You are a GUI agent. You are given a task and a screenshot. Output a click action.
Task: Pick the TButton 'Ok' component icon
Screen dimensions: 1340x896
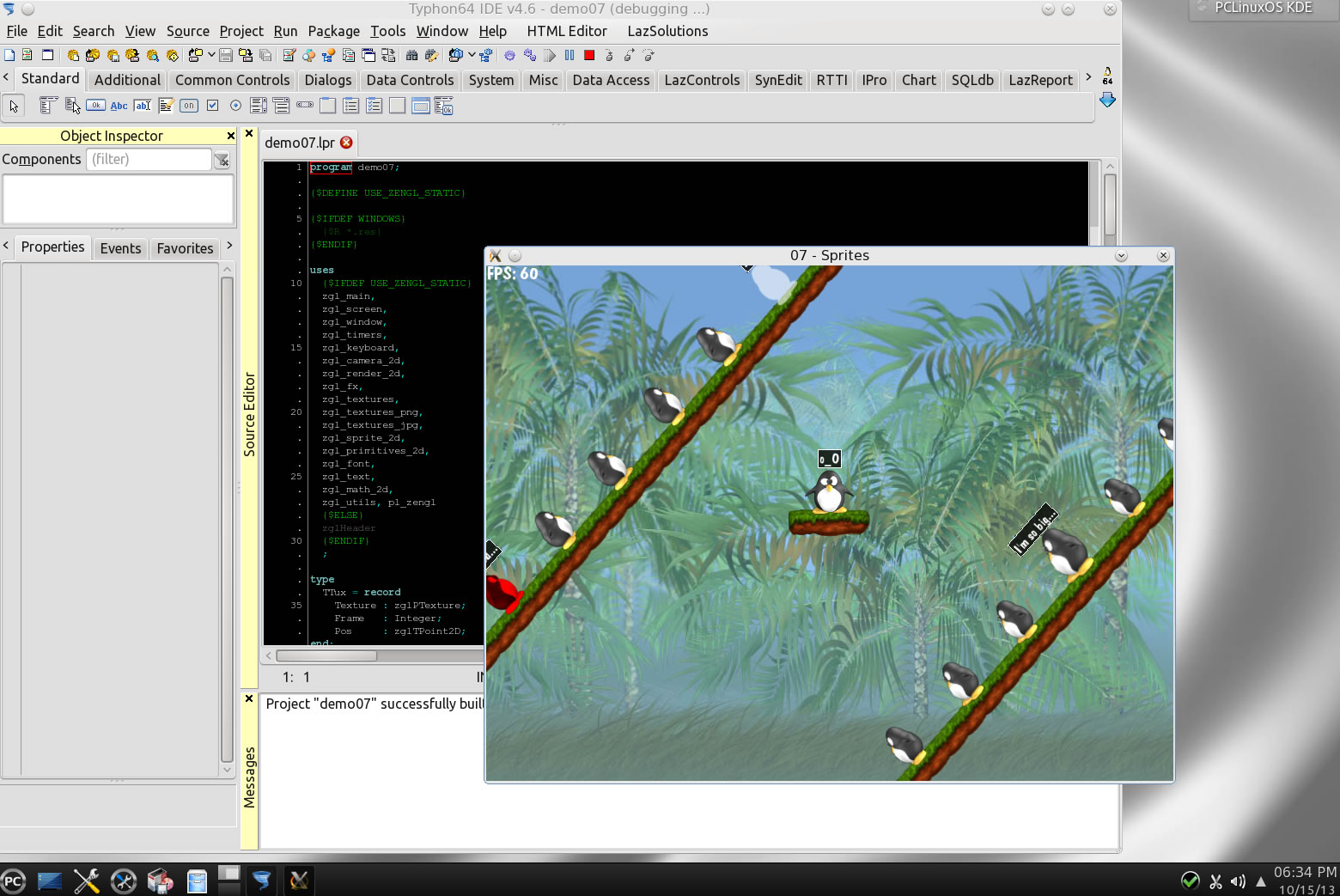tap(95, 106)
